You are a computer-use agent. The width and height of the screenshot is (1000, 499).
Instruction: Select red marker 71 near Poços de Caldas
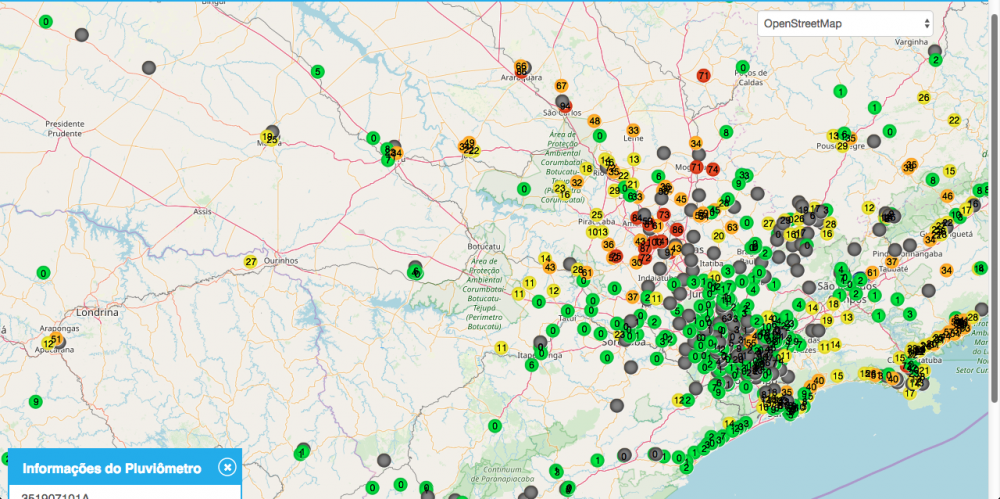(x=704, y=76)
